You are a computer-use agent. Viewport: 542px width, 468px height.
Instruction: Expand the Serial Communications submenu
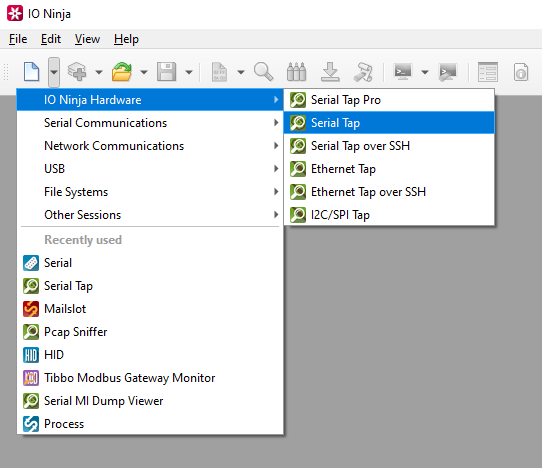(150, 123)
